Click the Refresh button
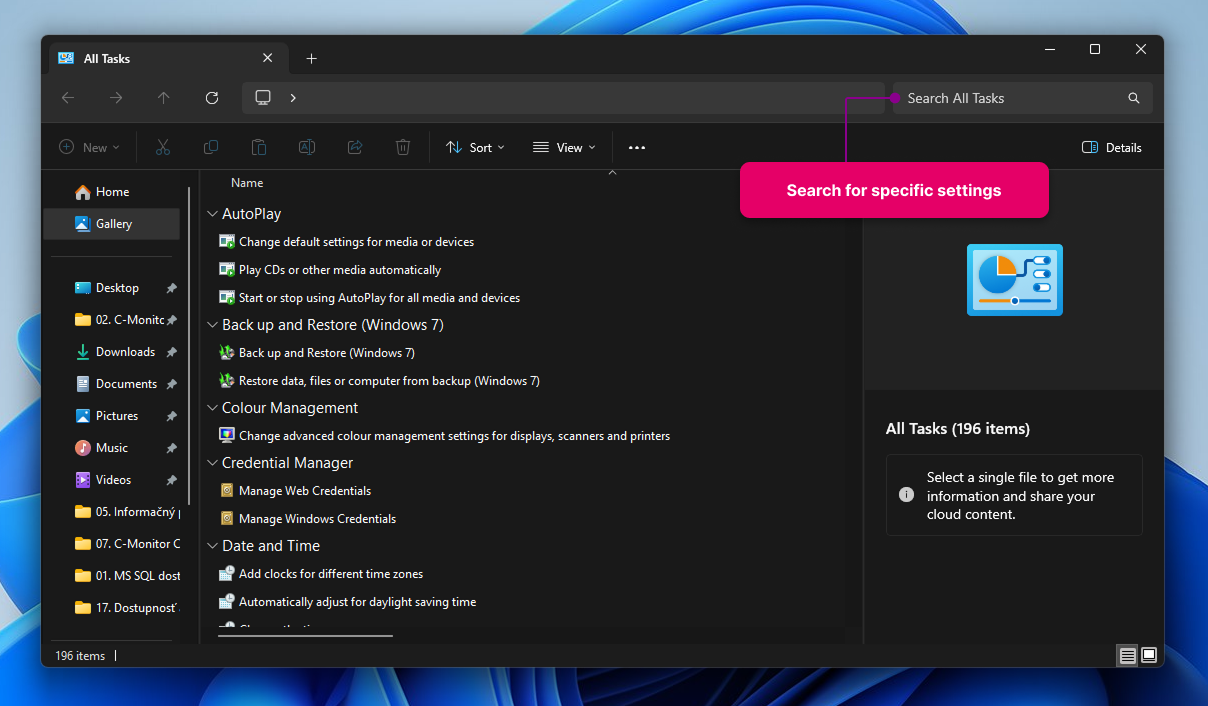1208x706 pixels. tap(212, 98)
